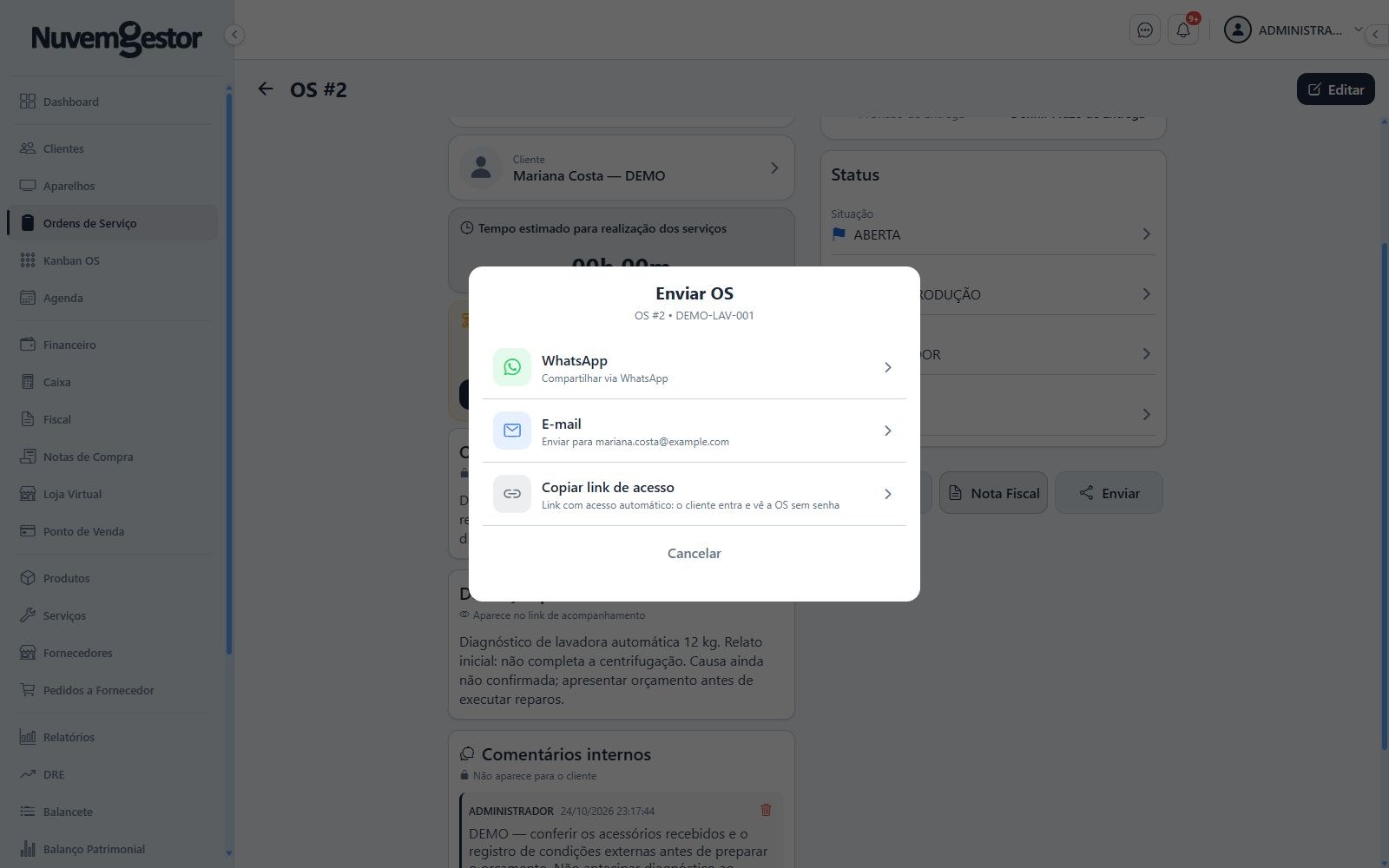Viewport: 1389px width, 868px height.
Task: Open the right-edge panel collapse chevron
Action: [1376, 35]
